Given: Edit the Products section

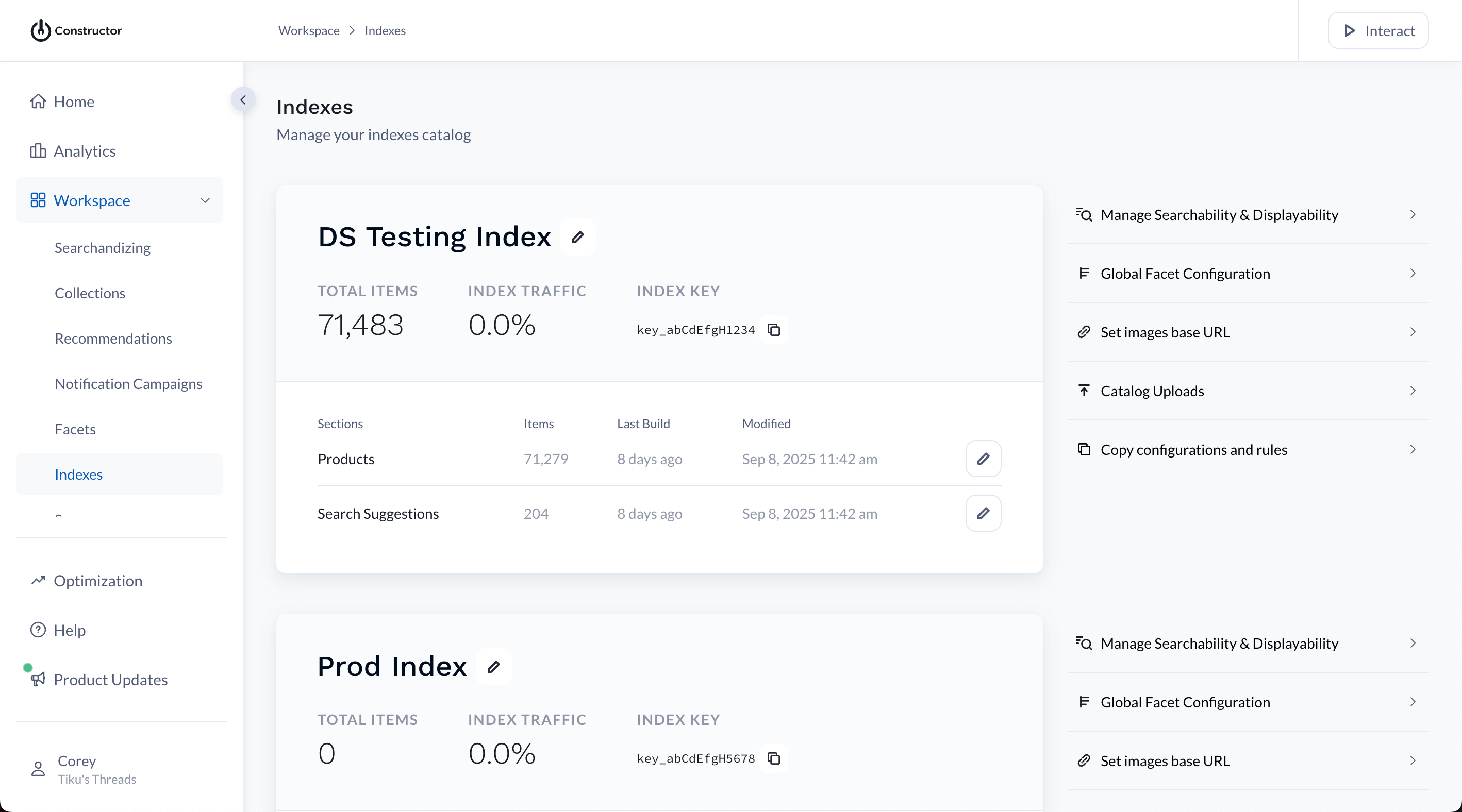Looking at the screenshot, I should (984, 459).
